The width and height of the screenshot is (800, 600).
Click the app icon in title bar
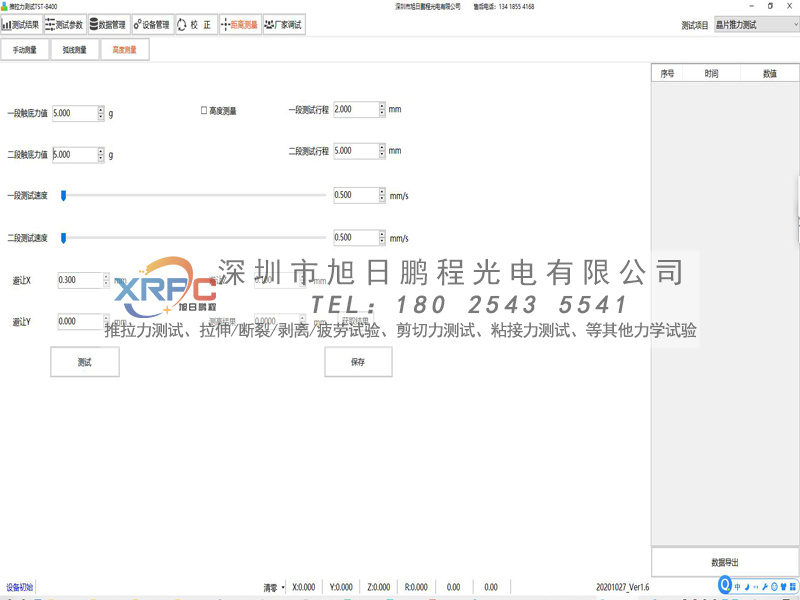(x=4, y=7)
